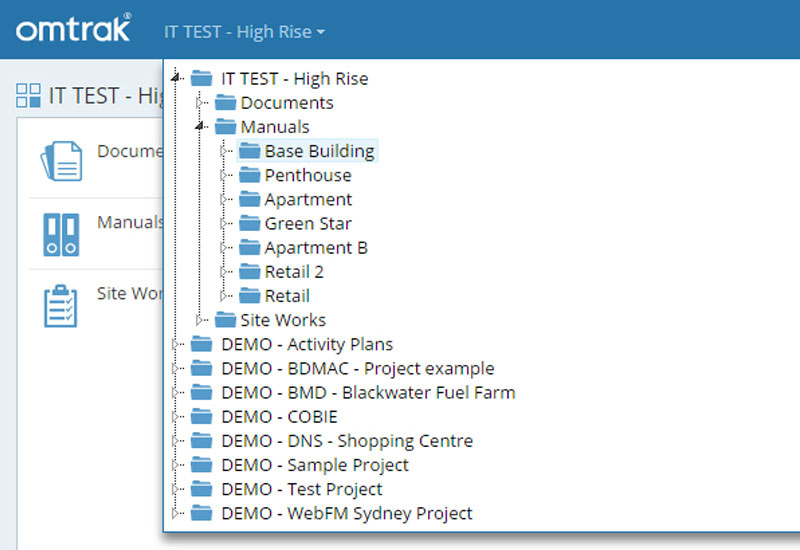The height and width of the screenshot is (550, 800).
Task: Select the Penthouse label
Action: click(x=308, y=176)
